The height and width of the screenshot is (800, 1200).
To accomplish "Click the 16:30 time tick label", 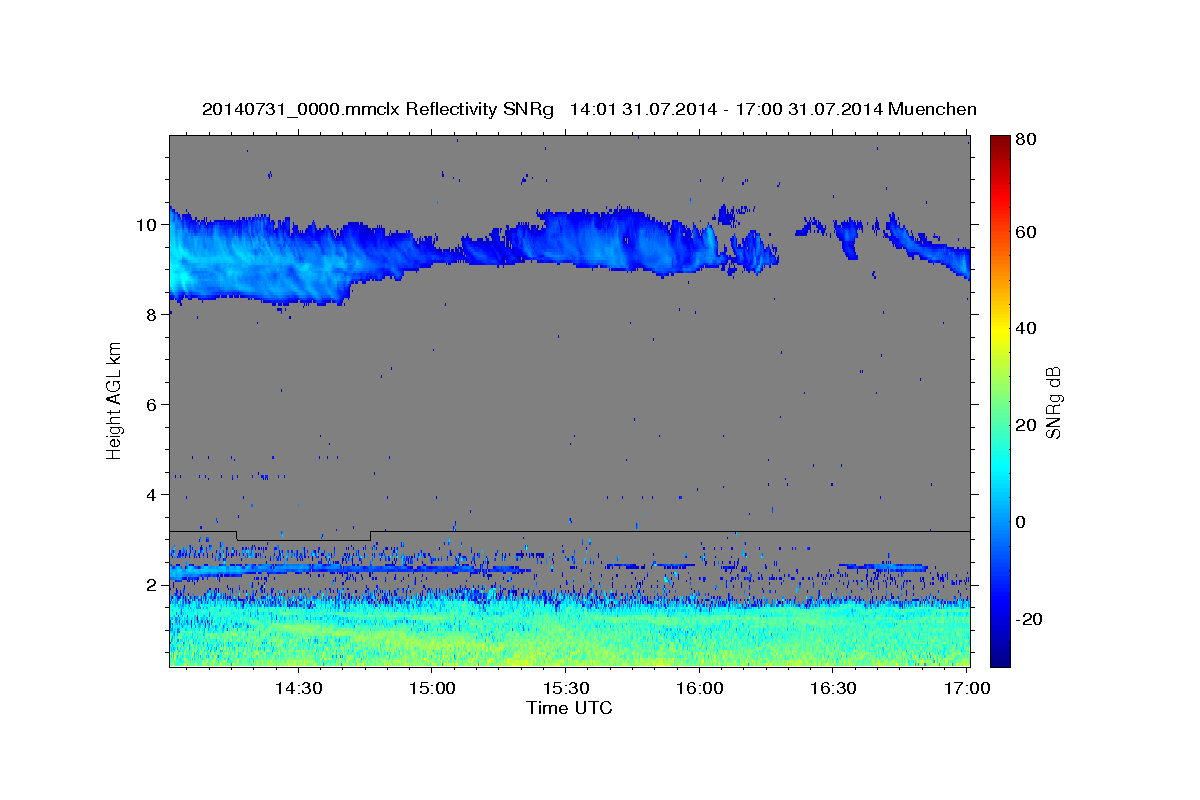I will tap(834, 688).
